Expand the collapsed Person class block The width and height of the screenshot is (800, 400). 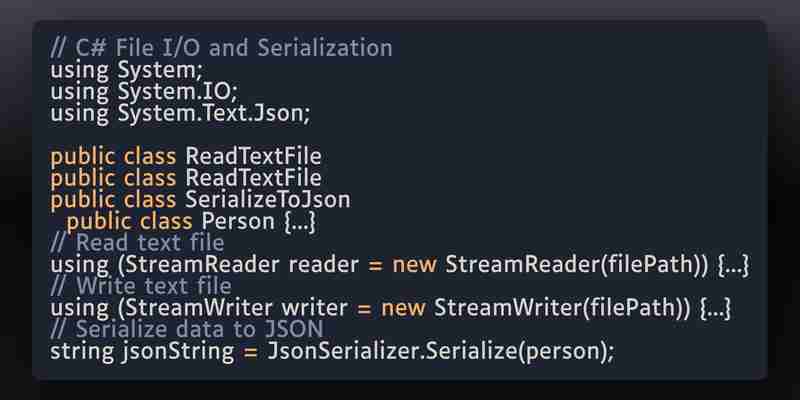299,222
